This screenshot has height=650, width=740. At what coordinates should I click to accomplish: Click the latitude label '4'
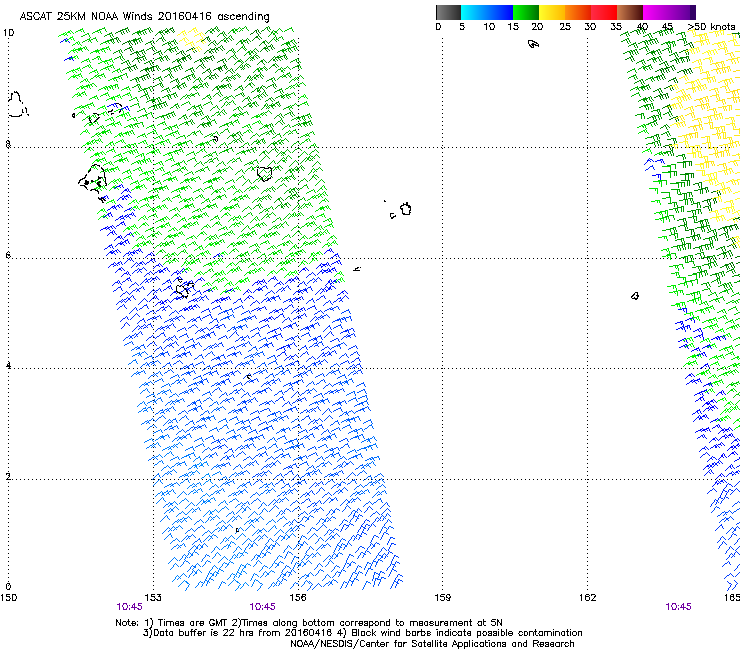tap(8, 366)
